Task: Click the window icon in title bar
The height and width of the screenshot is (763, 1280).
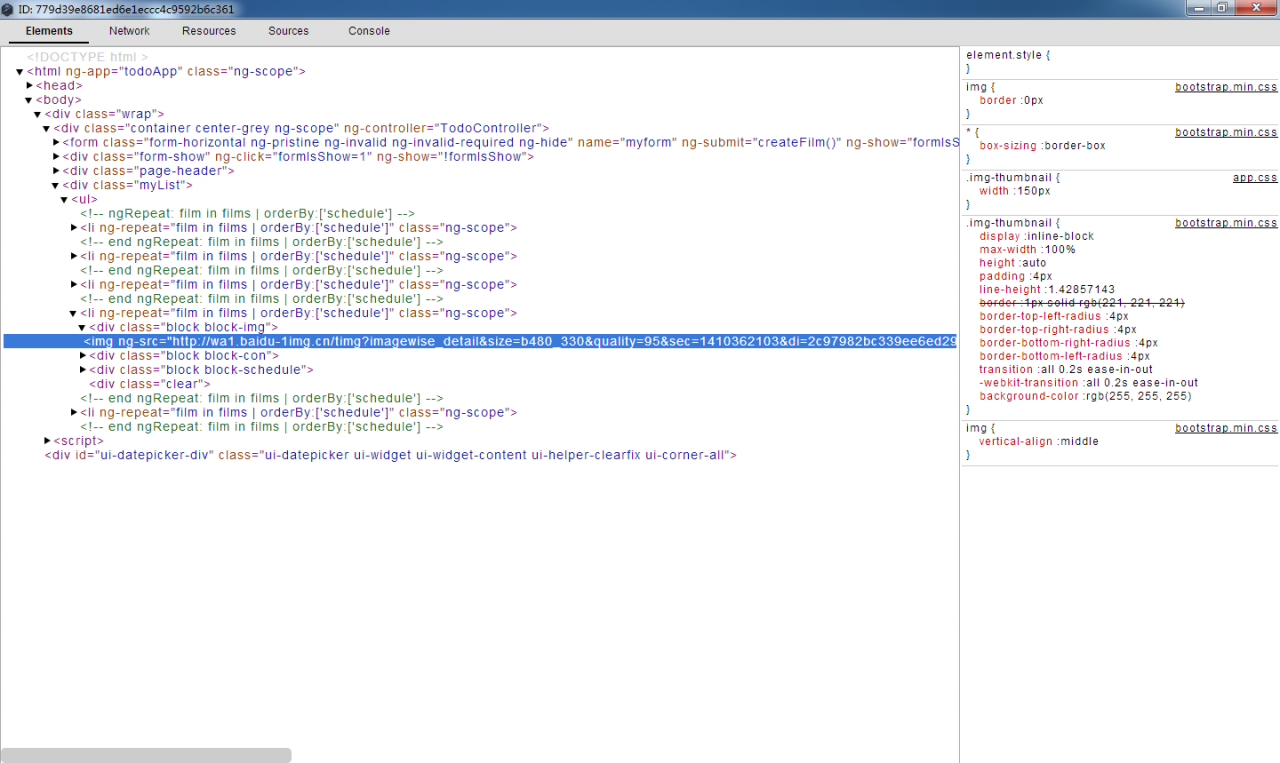Action: [8, 8]
